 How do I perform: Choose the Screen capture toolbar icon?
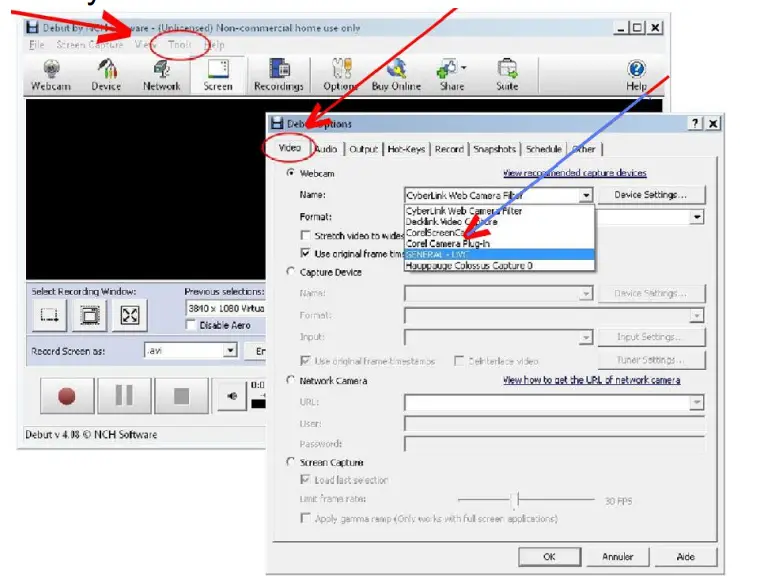[x=218, y=75]
